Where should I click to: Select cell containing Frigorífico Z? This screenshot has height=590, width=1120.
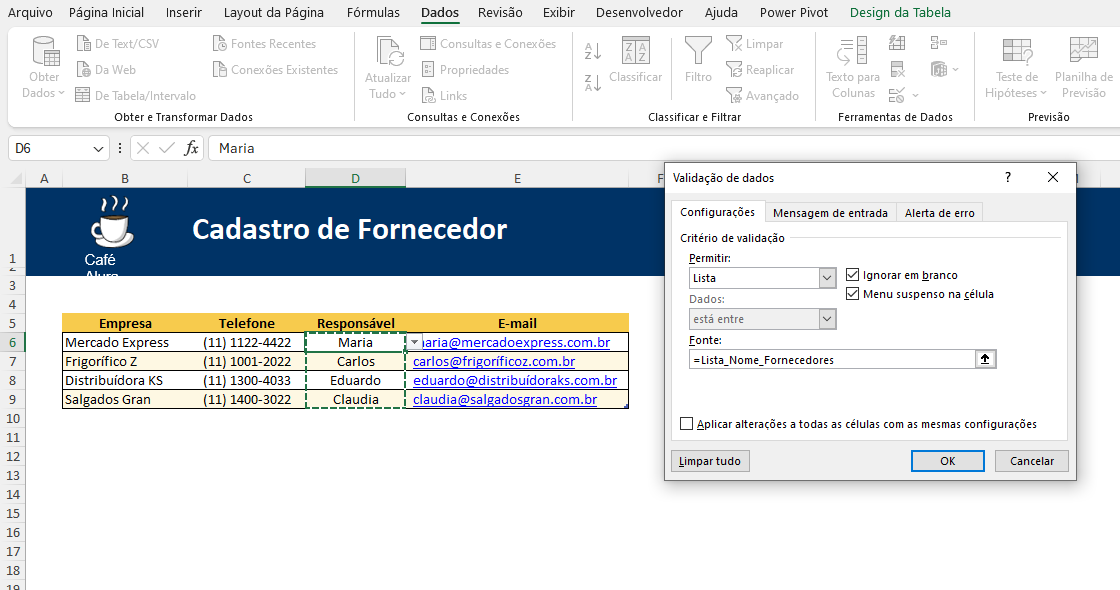pos(125,361)
